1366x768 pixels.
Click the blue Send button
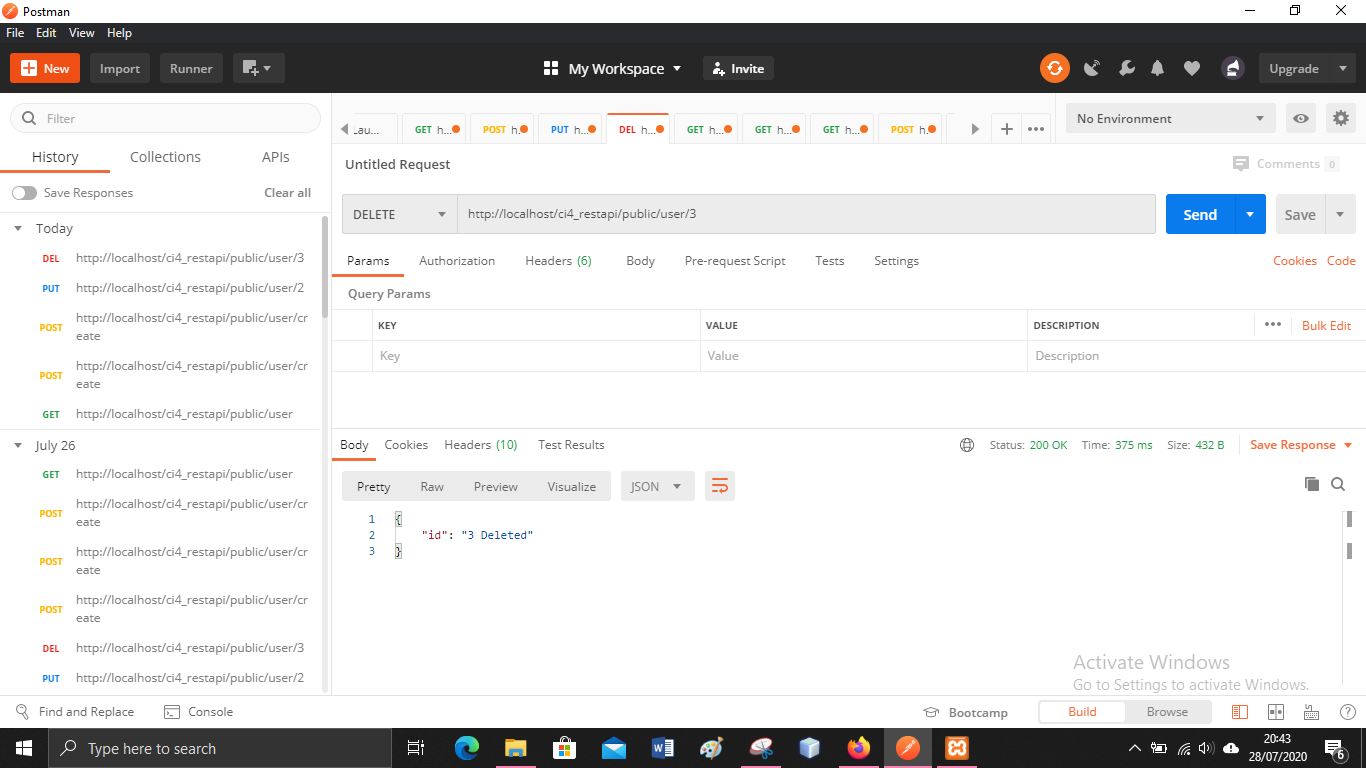click(x=1200, y=214)
